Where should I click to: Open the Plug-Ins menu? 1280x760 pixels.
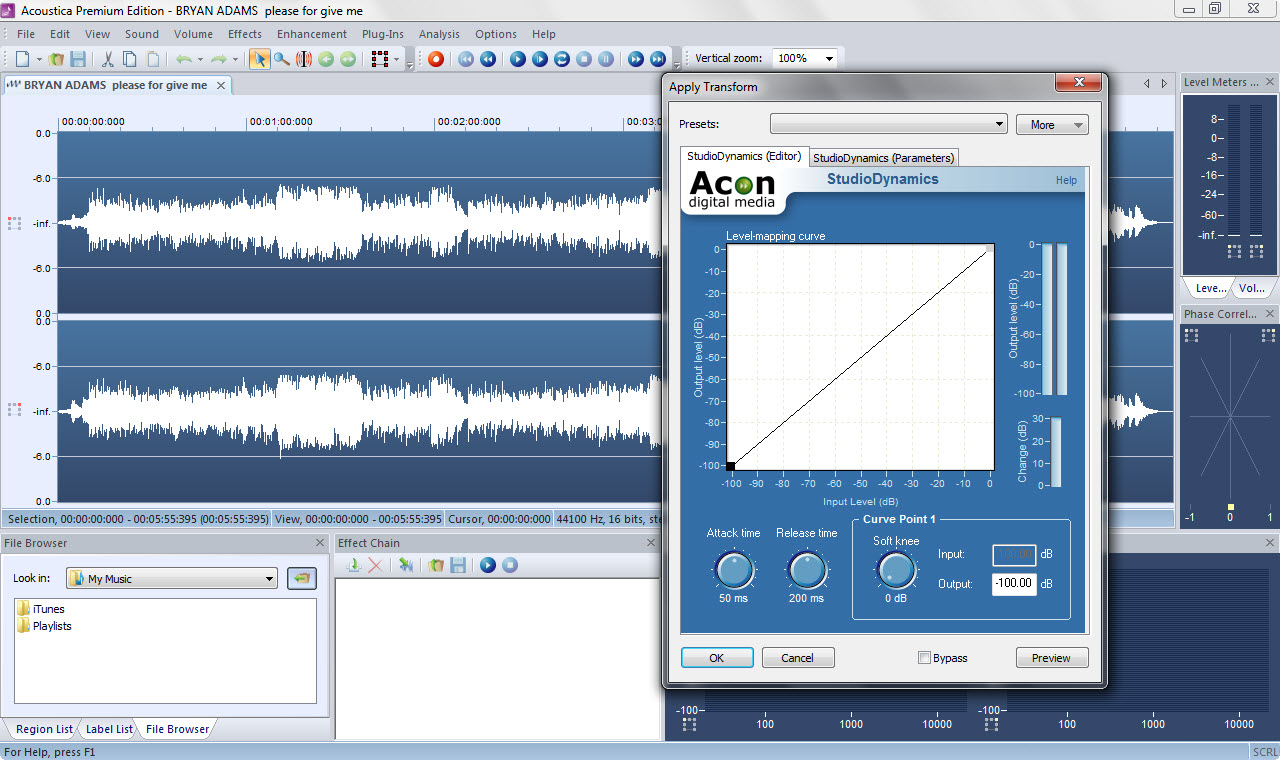click(x=383, y=34)
